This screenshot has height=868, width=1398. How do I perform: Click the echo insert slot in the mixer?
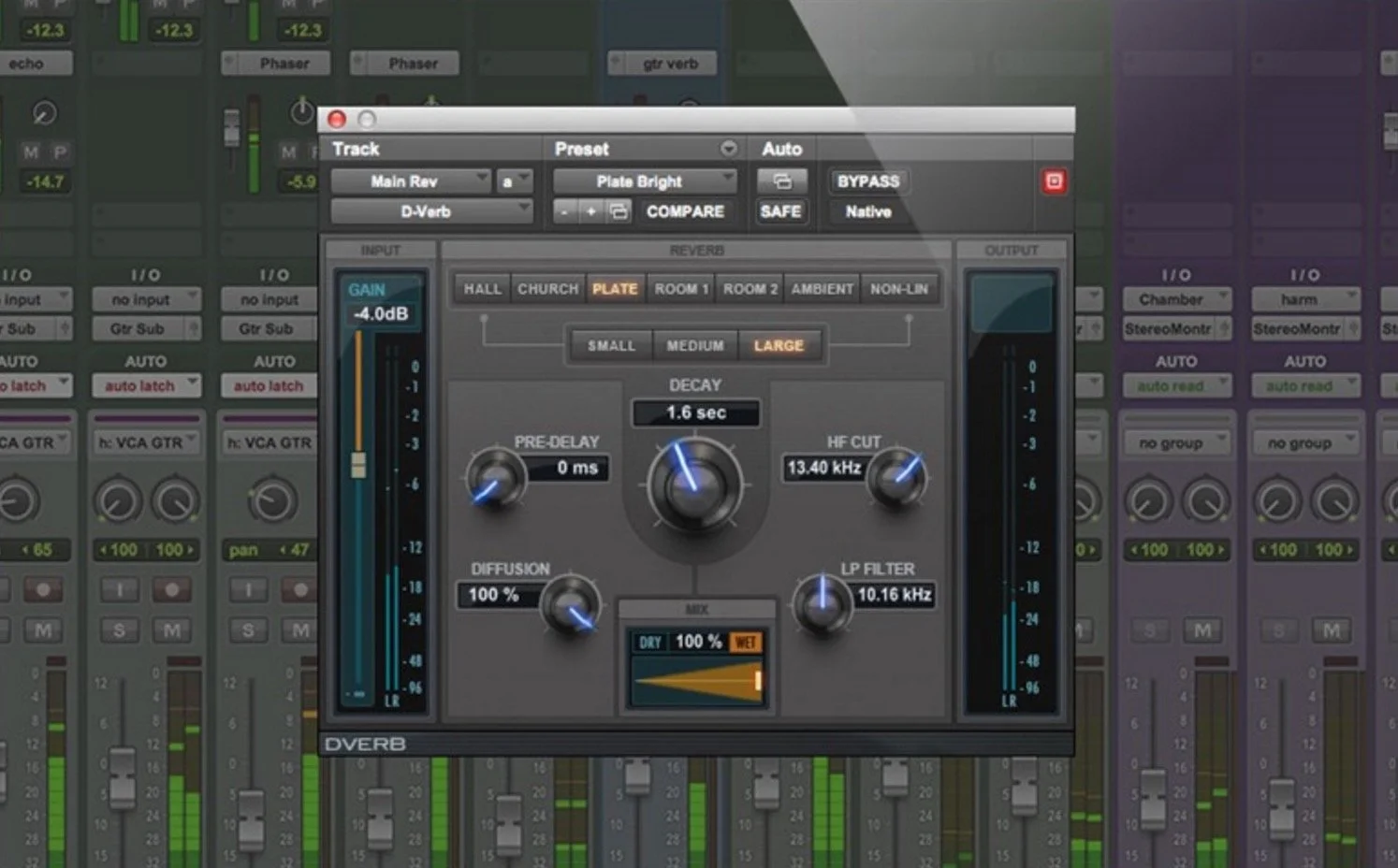pyautogui.click(x=36, y=64)
